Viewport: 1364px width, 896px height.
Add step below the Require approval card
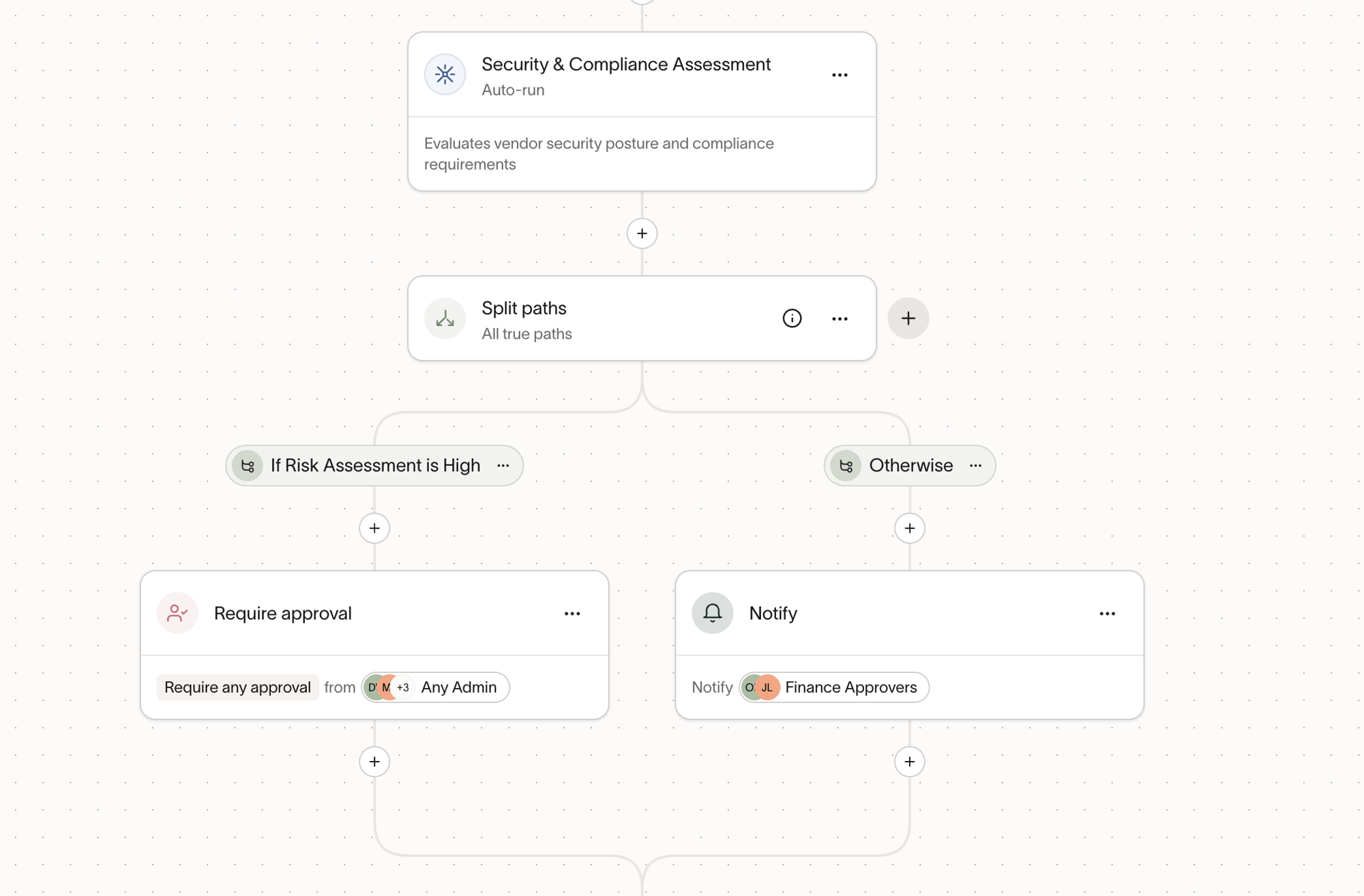374,762
